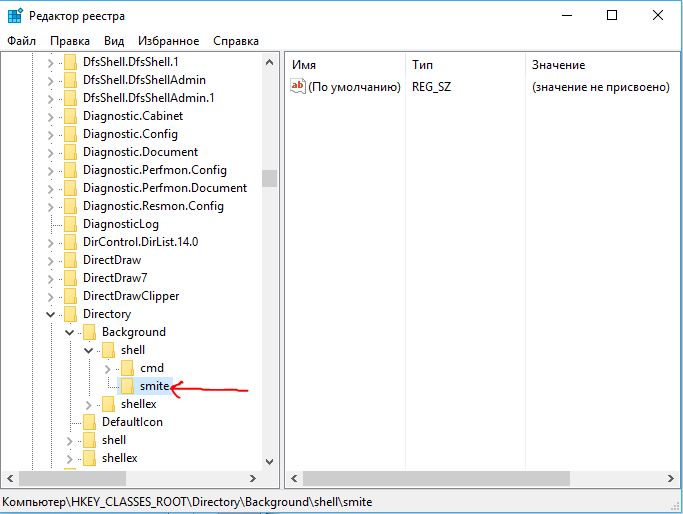Select the (По умолчанию) value
The image size is (683, 514).
pos(354,87)
